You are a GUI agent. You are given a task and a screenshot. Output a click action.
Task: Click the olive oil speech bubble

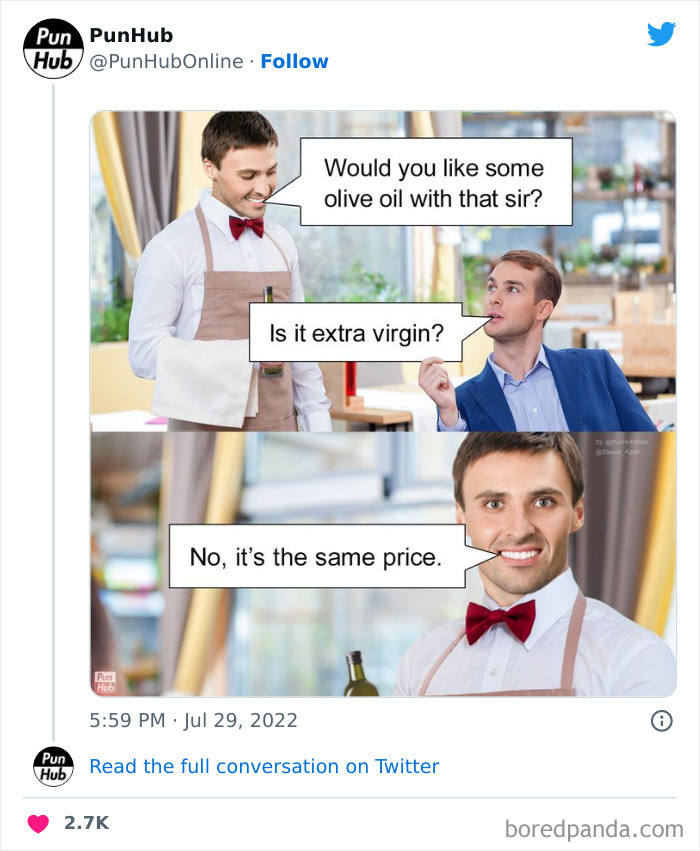click(437, 180)
